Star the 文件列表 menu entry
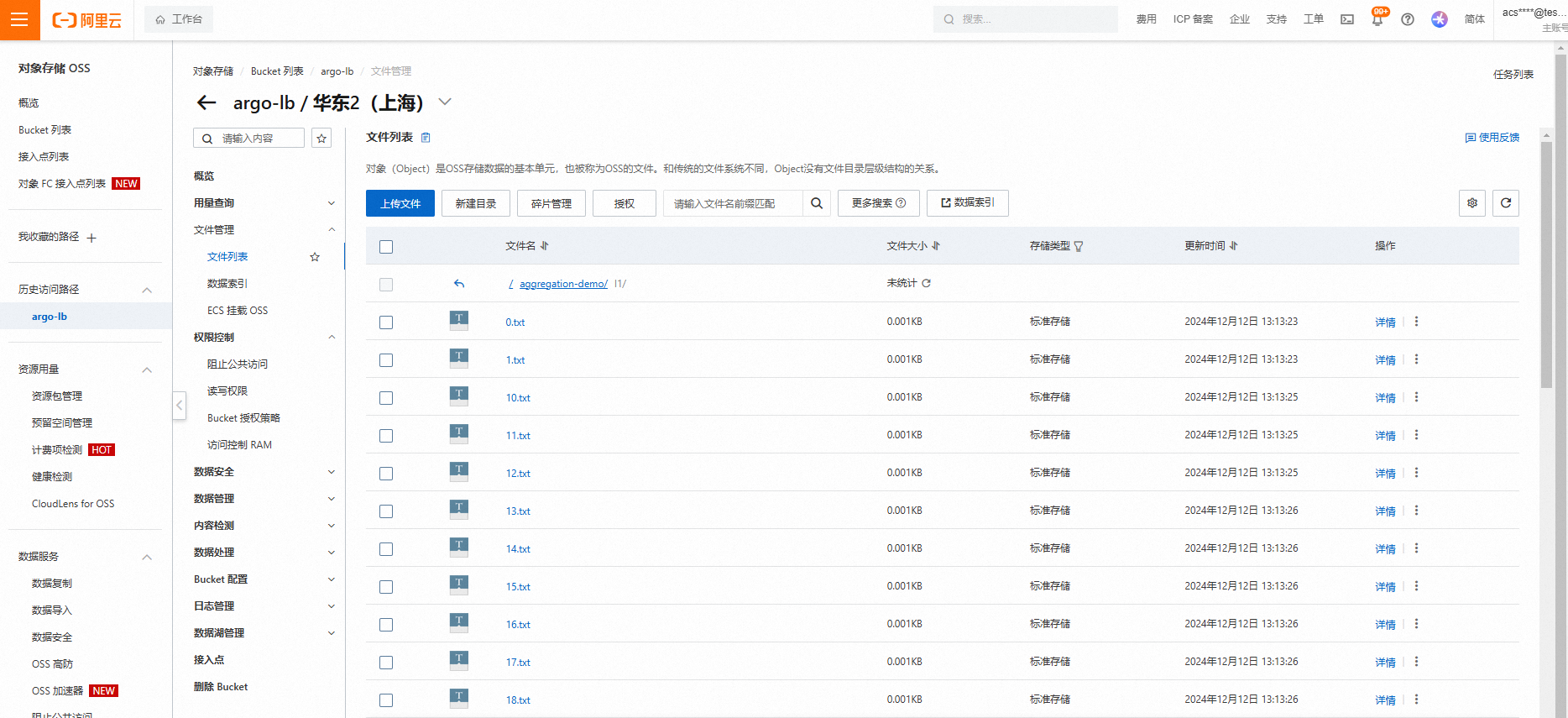 click(x=315, y=257)
